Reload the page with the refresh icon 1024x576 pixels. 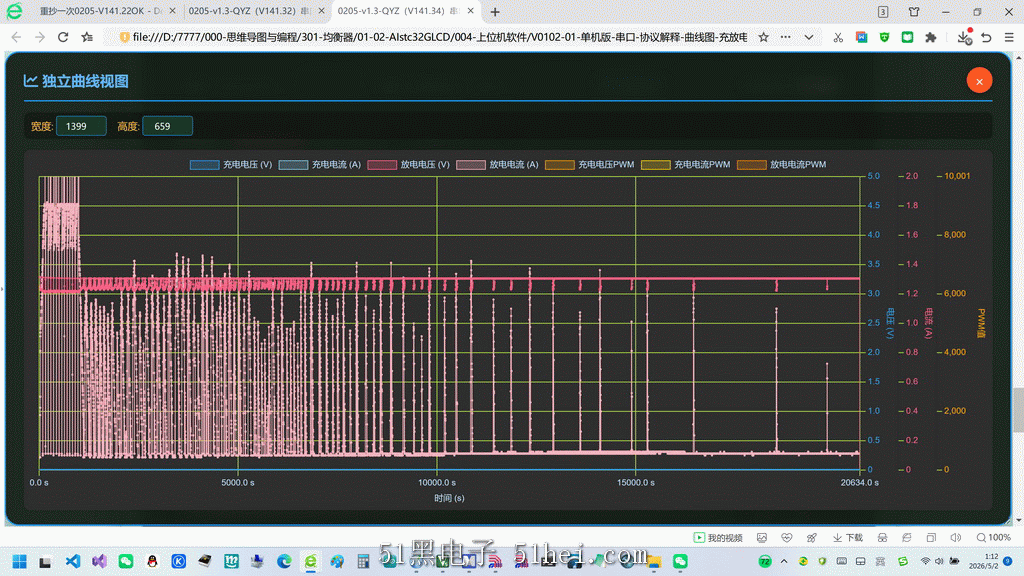coord(63,37)
